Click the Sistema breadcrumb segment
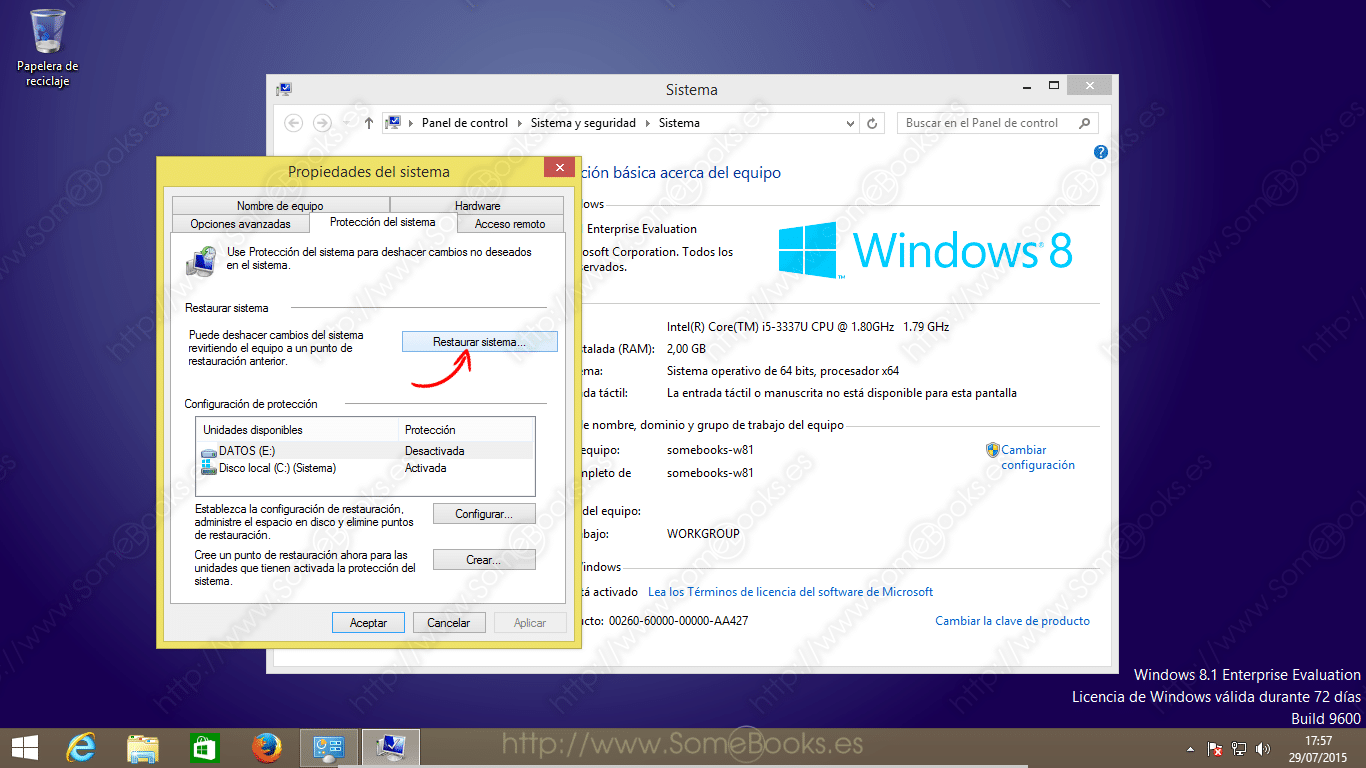 [x=679, y=123]
